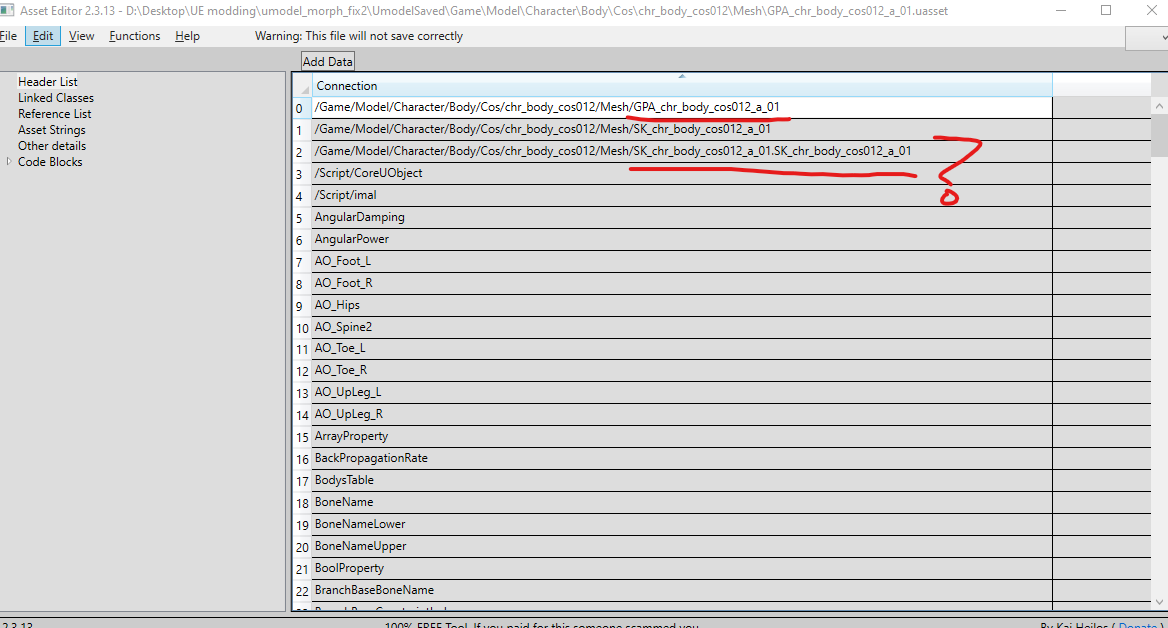The width and height of the screenshot is (1168, 628).
Task: Select the BoneName row
Action: pyautogui.click(x=682, y=502)
